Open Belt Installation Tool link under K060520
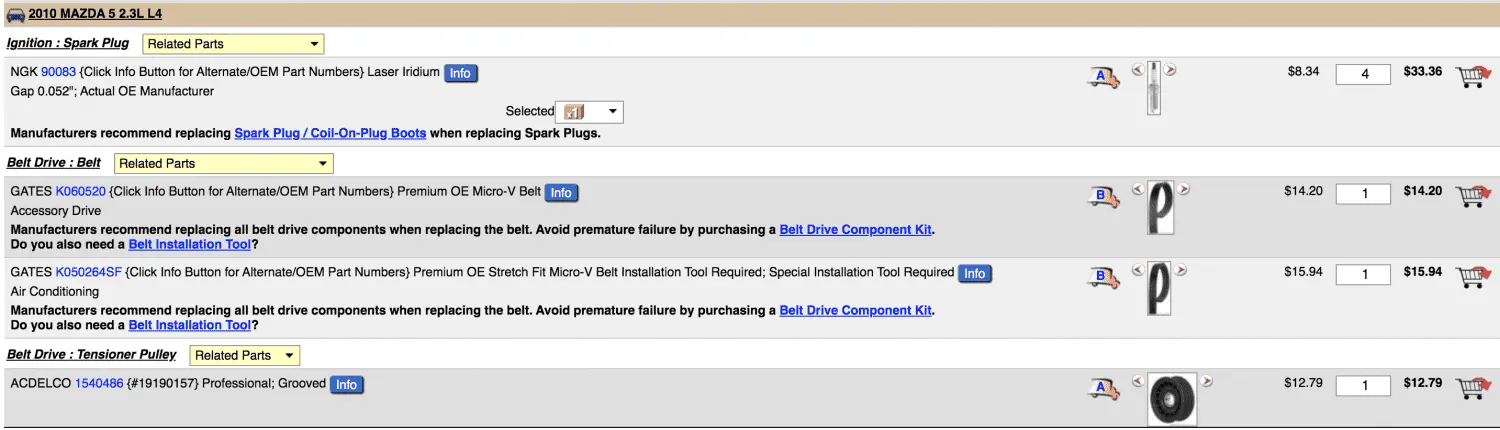The image size is (1500, 430). coord(190,244)
